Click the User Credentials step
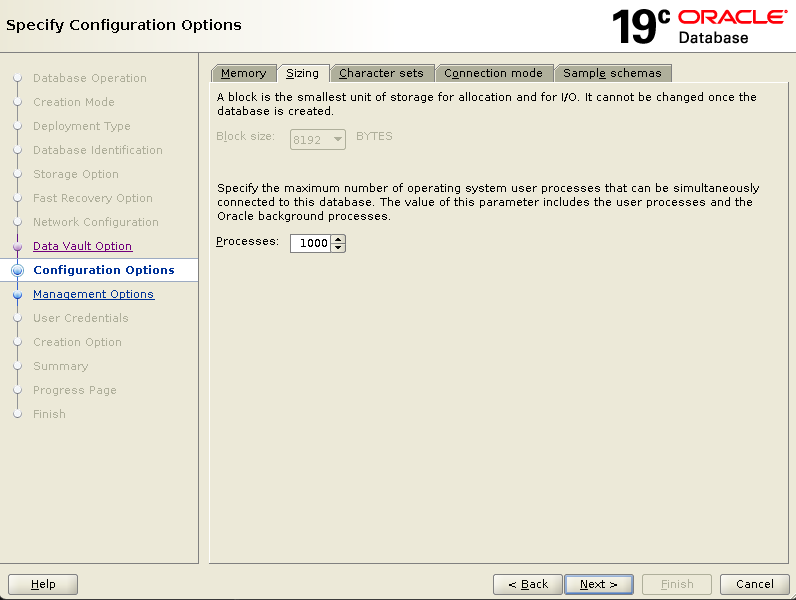This screenshot has height=600, width=796. 81,318
